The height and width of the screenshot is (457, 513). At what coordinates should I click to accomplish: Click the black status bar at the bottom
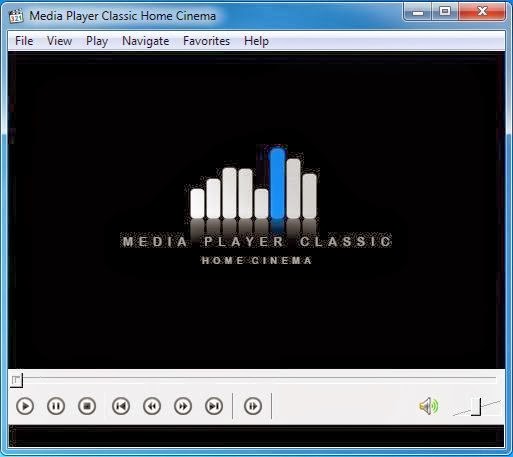pyautogui.click(x=256, y=436)
